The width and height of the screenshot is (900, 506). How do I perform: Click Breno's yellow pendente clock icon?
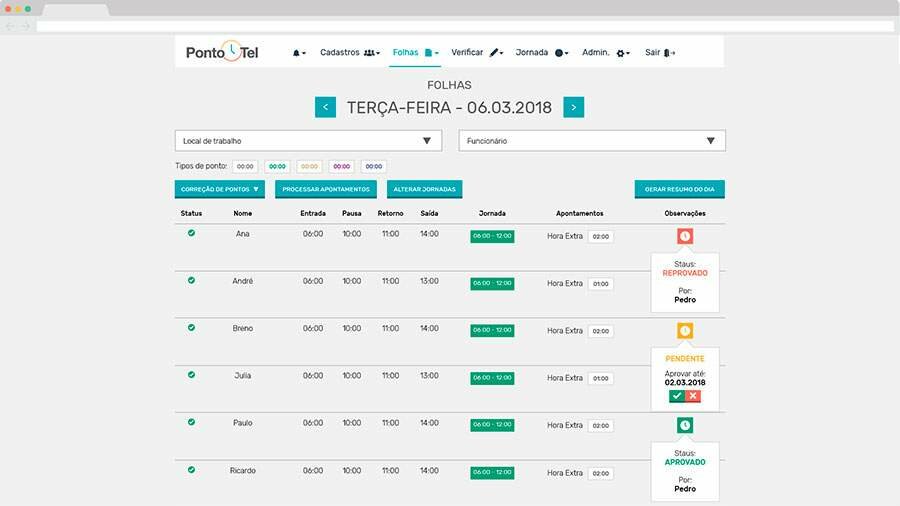(685, 330)
